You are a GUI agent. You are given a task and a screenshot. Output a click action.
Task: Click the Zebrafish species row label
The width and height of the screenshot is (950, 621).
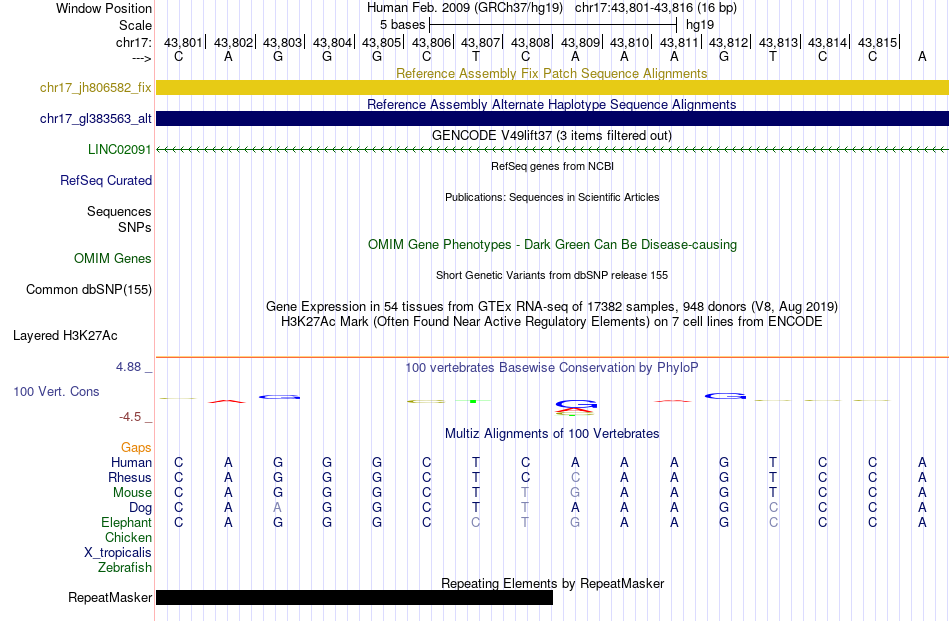click(x=125, y=568)
